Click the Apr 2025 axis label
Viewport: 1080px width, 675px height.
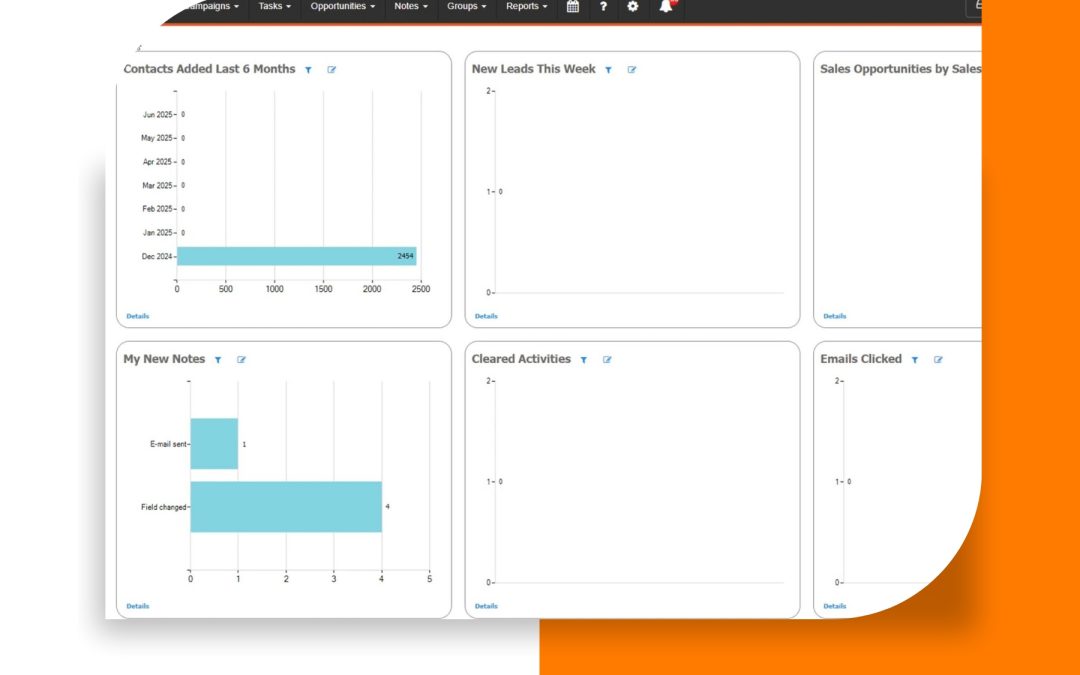[x=158, y=162]
